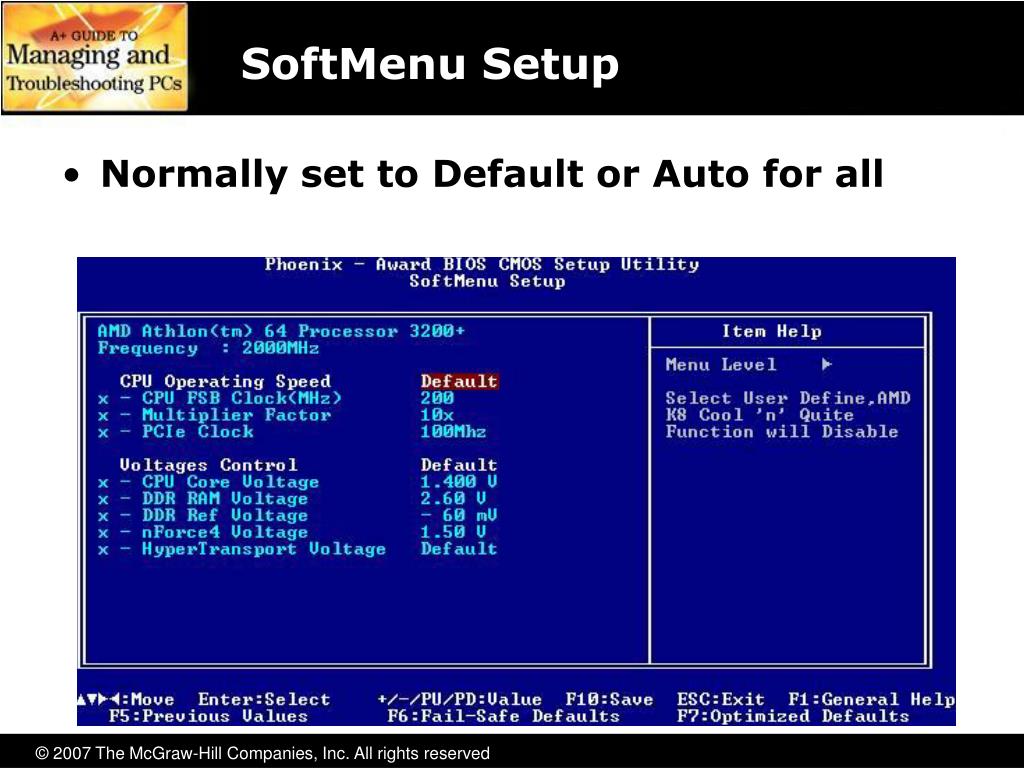Click the Menu Level arrow in Item Help
The width and height of the screenshot is (1024, 768).
(x=827, y=364)
